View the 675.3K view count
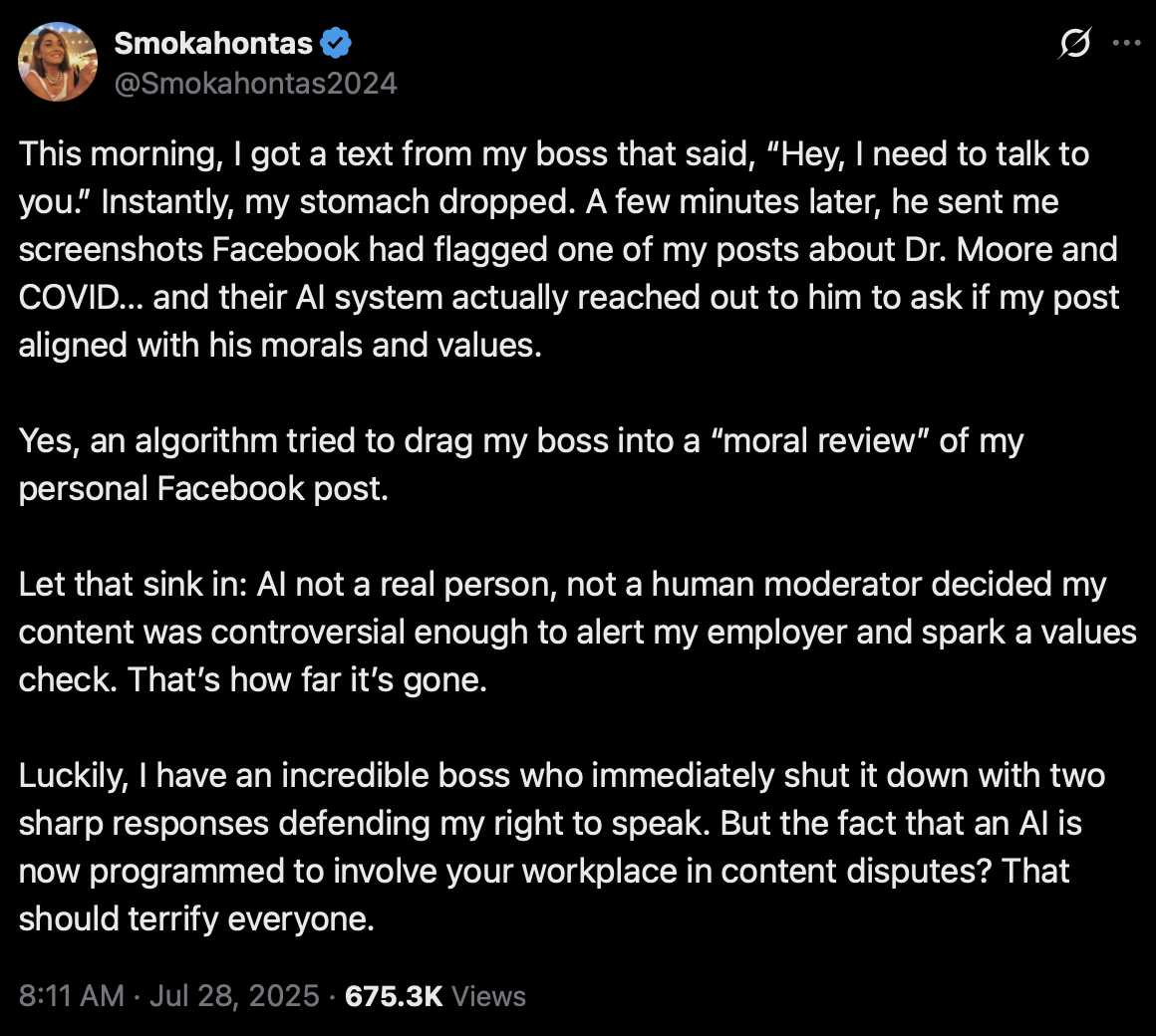 point(394,995)
